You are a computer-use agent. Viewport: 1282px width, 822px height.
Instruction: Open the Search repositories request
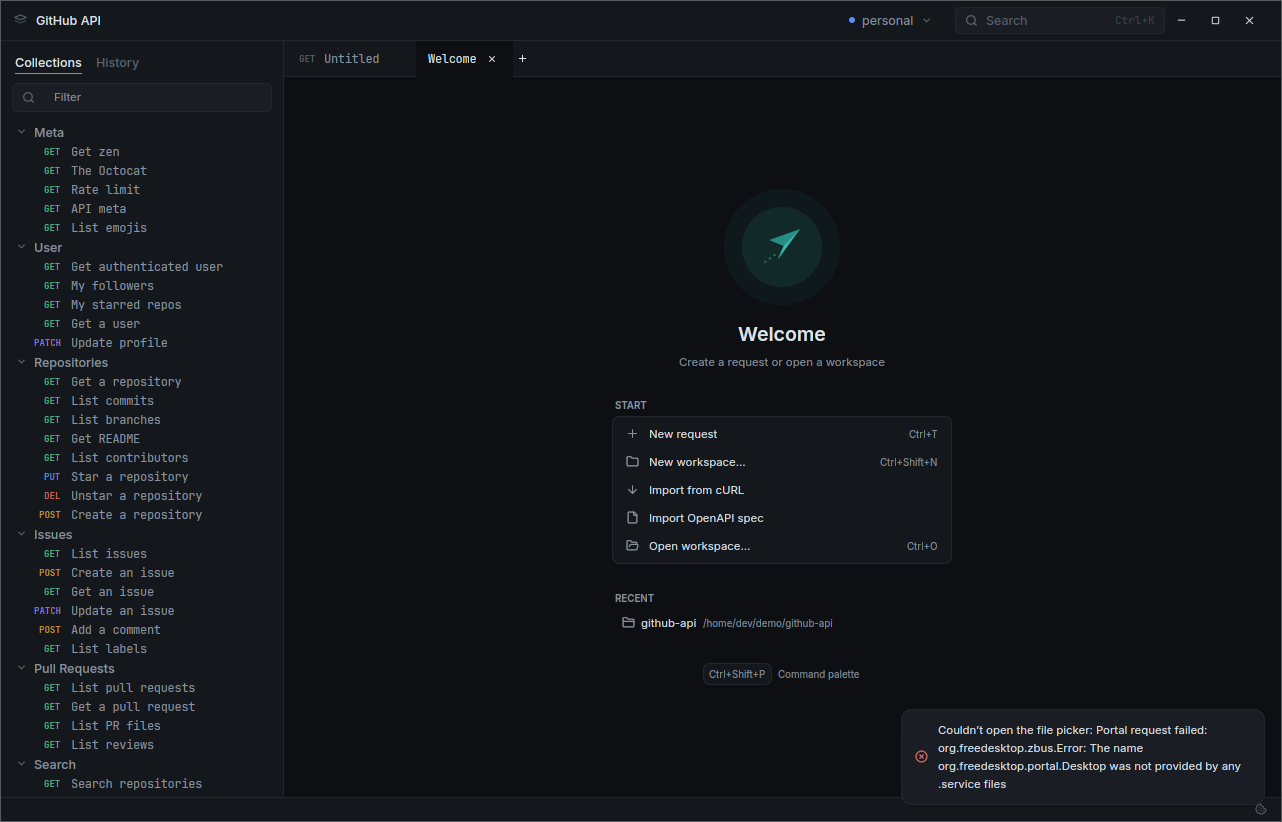tap(142, 784)
